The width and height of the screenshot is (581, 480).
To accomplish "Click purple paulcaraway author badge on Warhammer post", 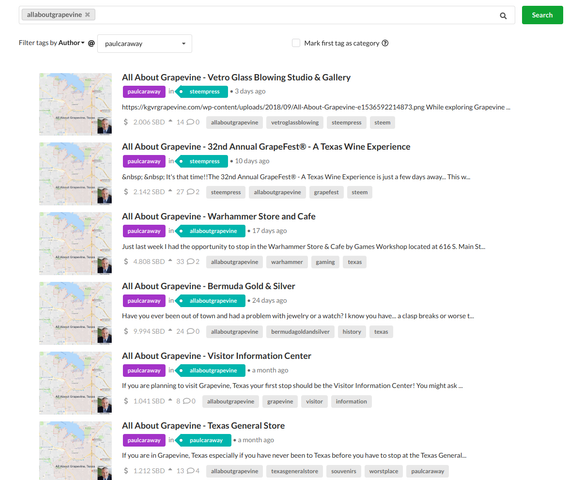I will [144, 231].
